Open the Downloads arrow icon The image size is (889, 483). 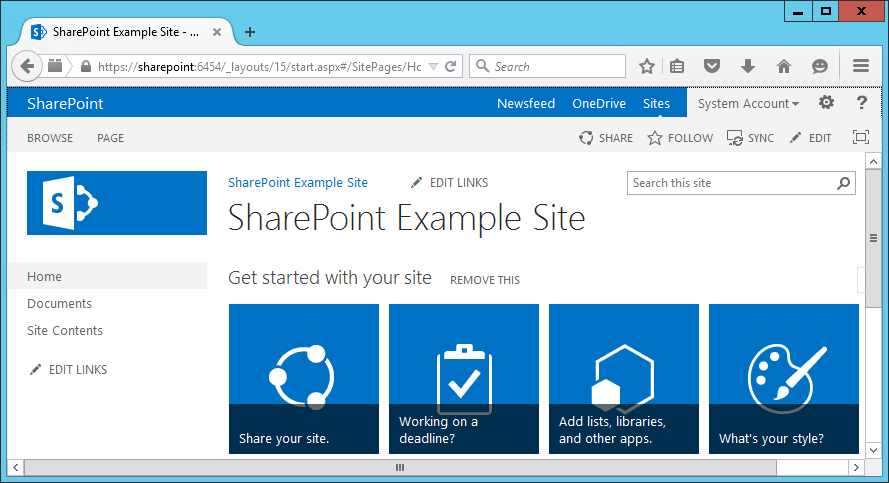tap(748, 66)
